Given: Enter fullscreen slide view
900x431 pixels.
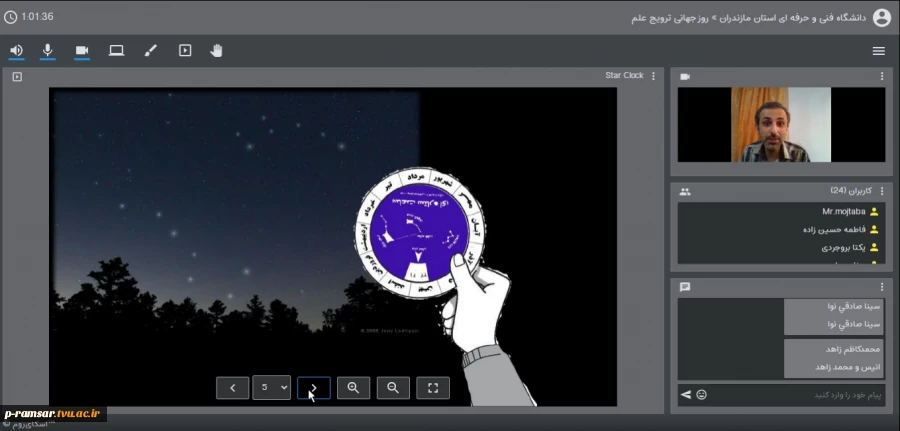Looking at the screenshot, I should coord(433,388).
